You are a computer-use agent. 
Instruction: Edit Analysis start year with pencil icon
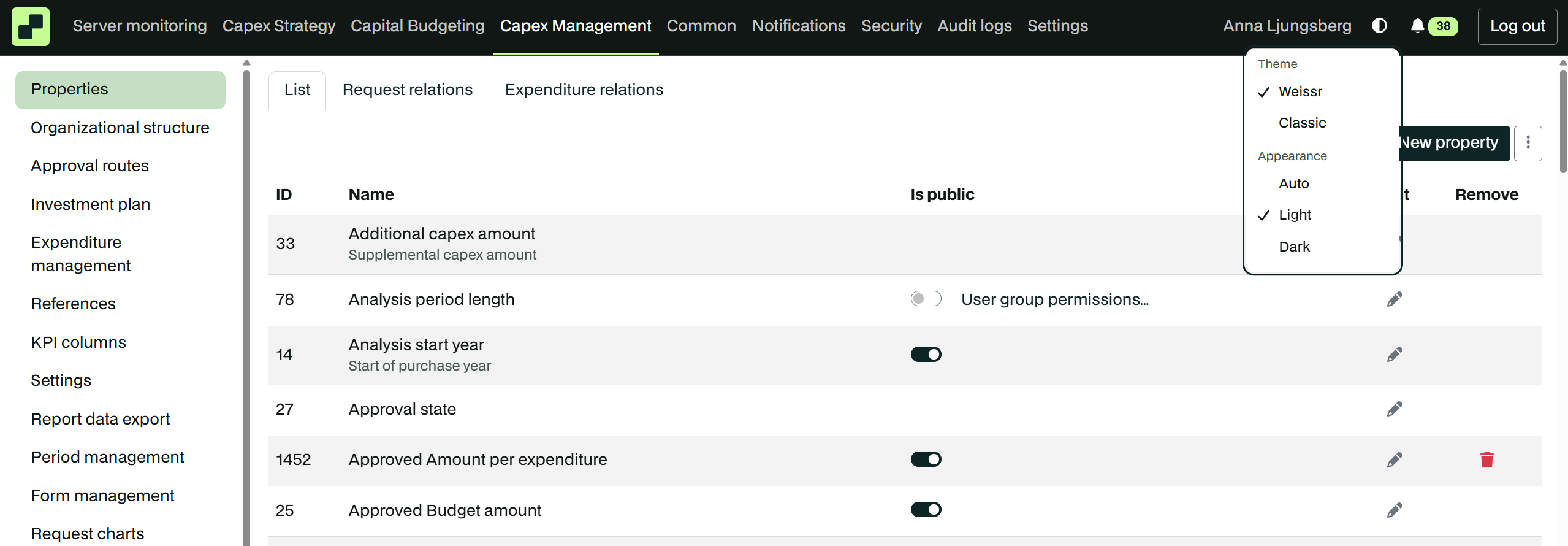pos(1395,355)
